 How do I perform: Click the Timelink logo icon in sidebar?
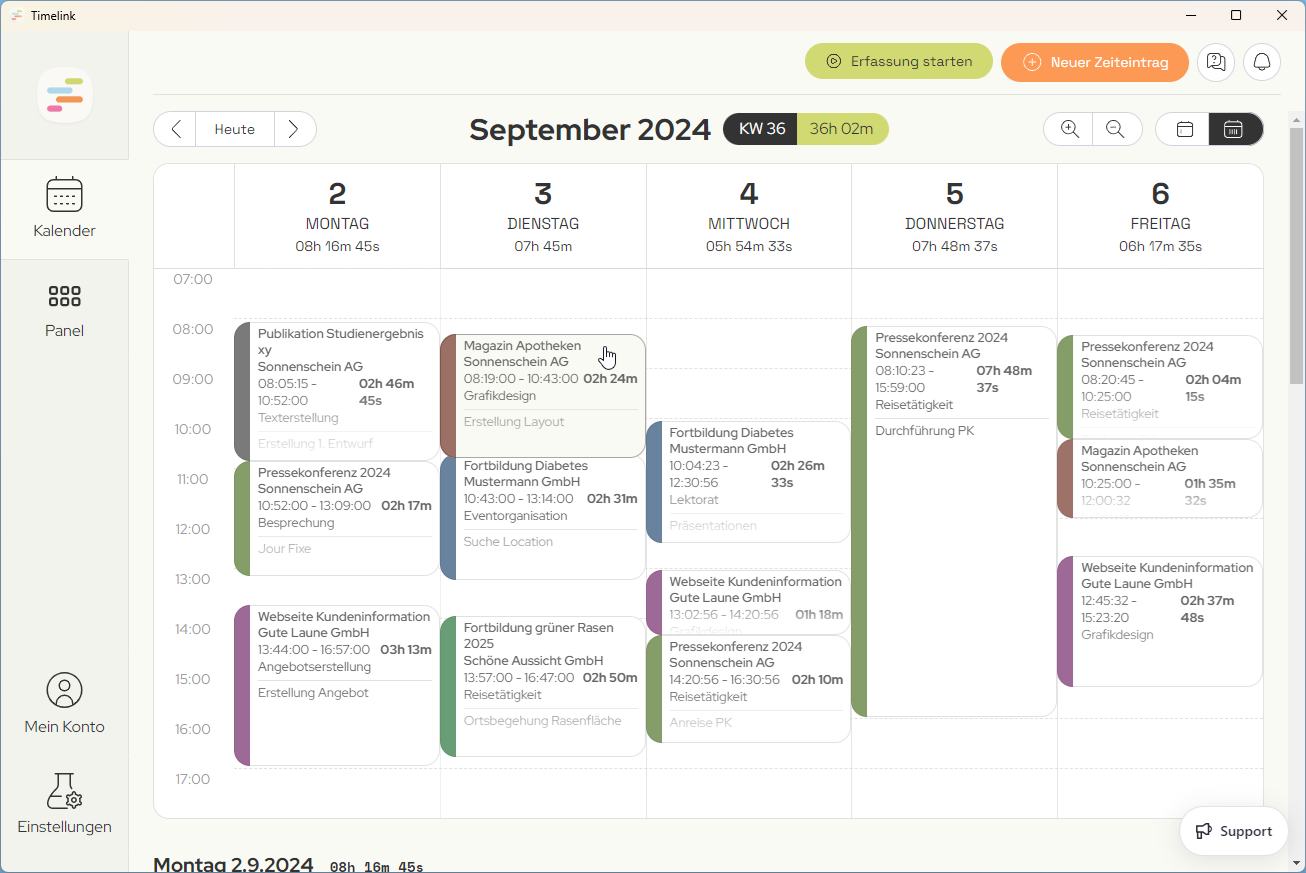click(65, 95)
